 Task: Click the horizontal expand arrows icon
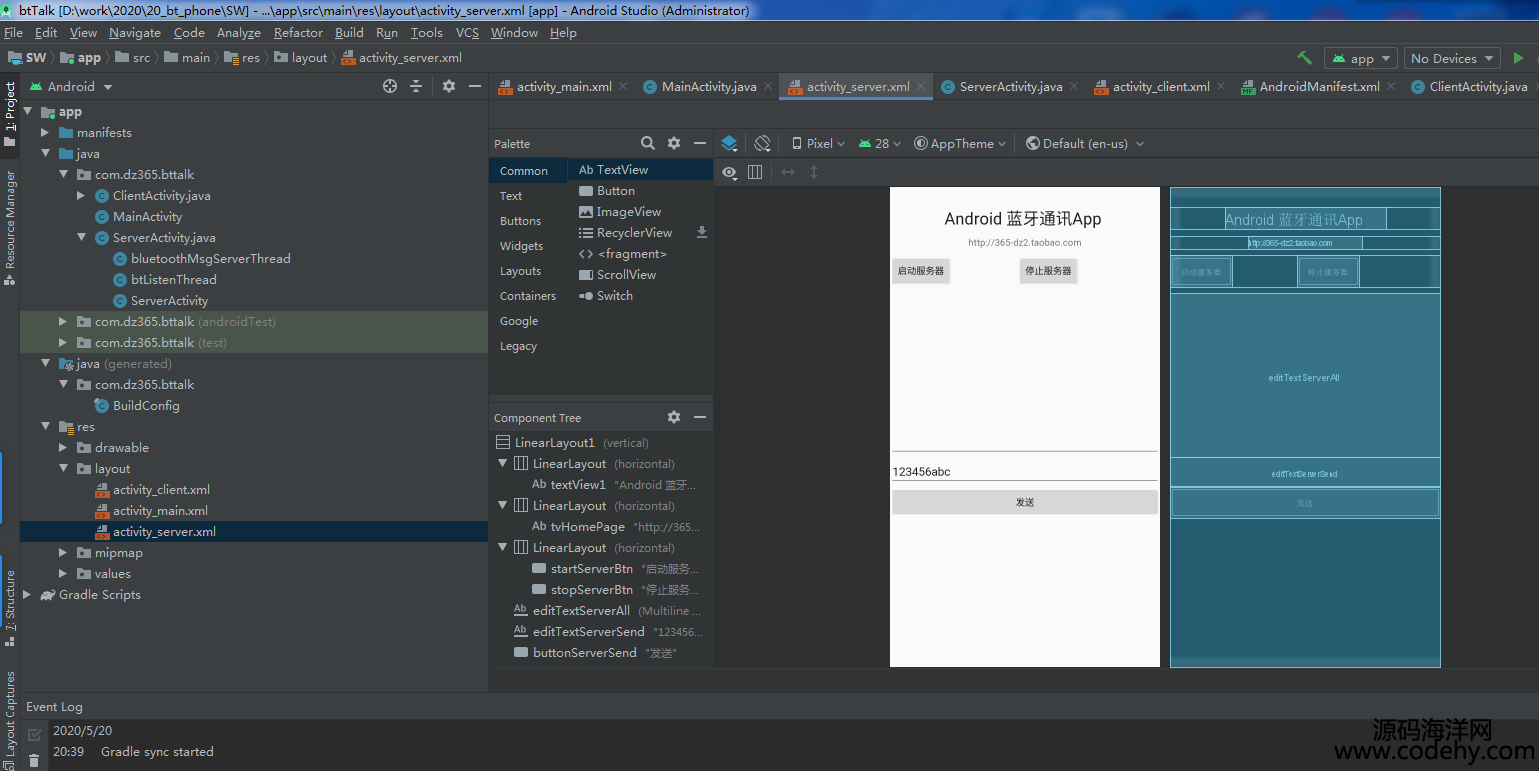pos(788,172)
